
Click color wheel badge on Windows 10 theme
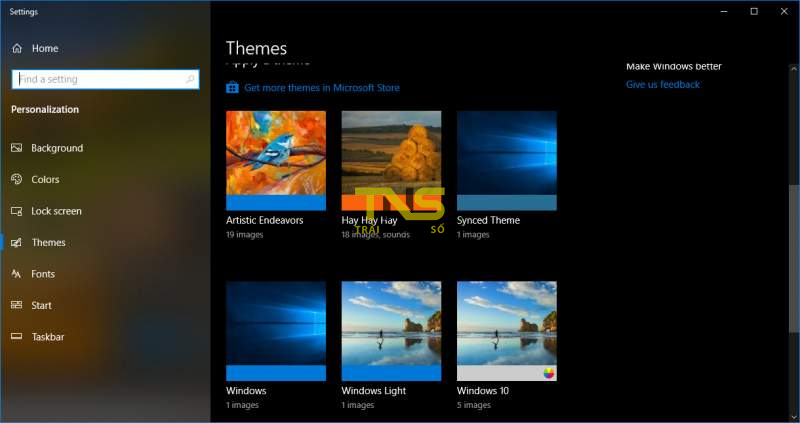[x=548, y=373]
